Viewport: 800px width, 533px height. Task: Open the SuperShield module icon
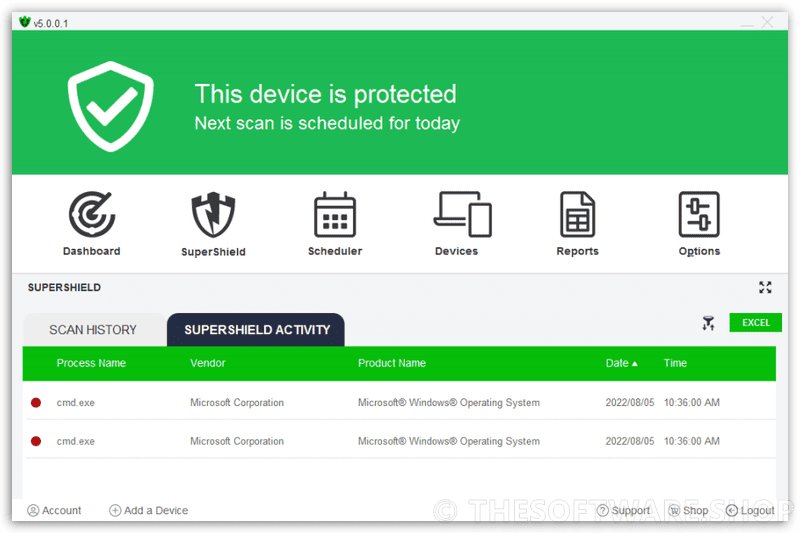pos(213,215)
